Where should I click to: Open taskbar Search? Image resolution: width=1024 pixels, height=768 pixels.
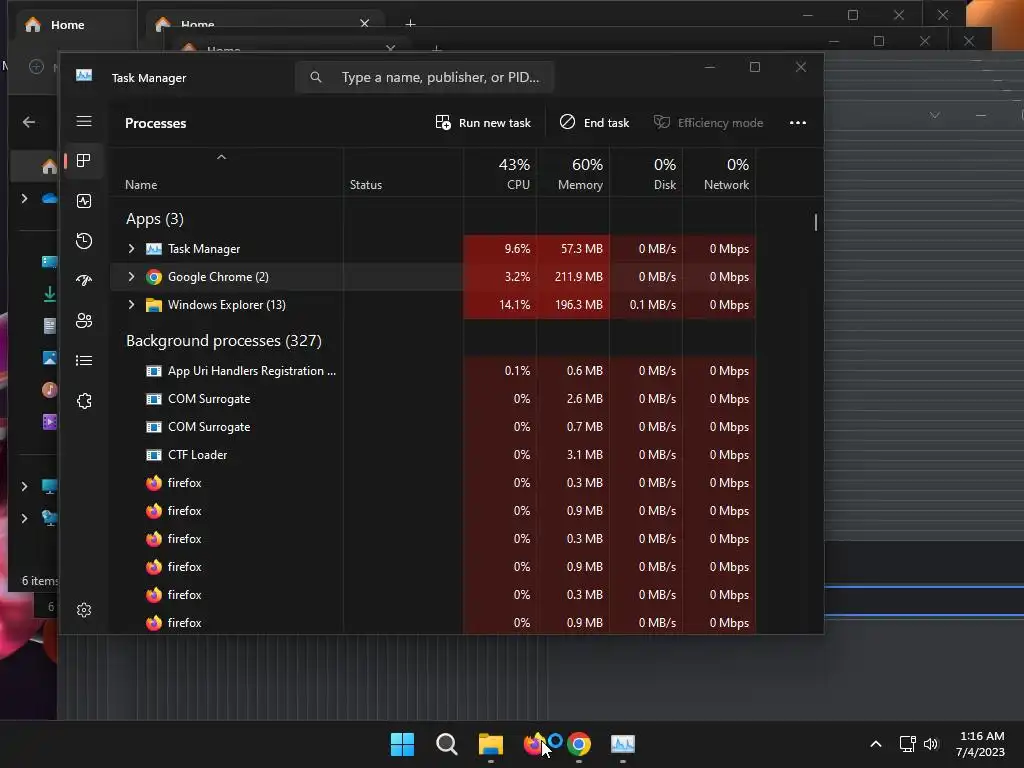(447, 744)
